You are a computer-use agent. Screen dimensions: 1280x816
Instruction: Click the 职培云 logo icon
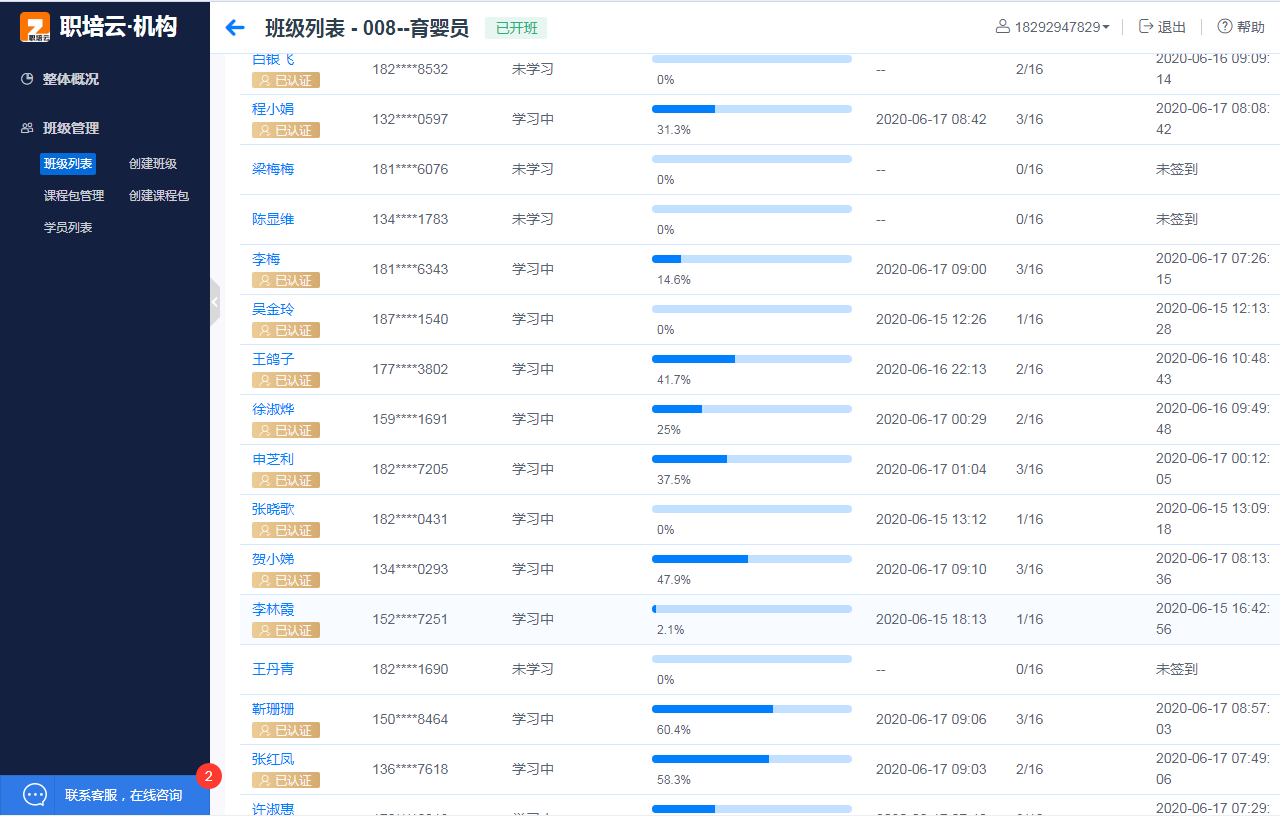click(36, 28)
